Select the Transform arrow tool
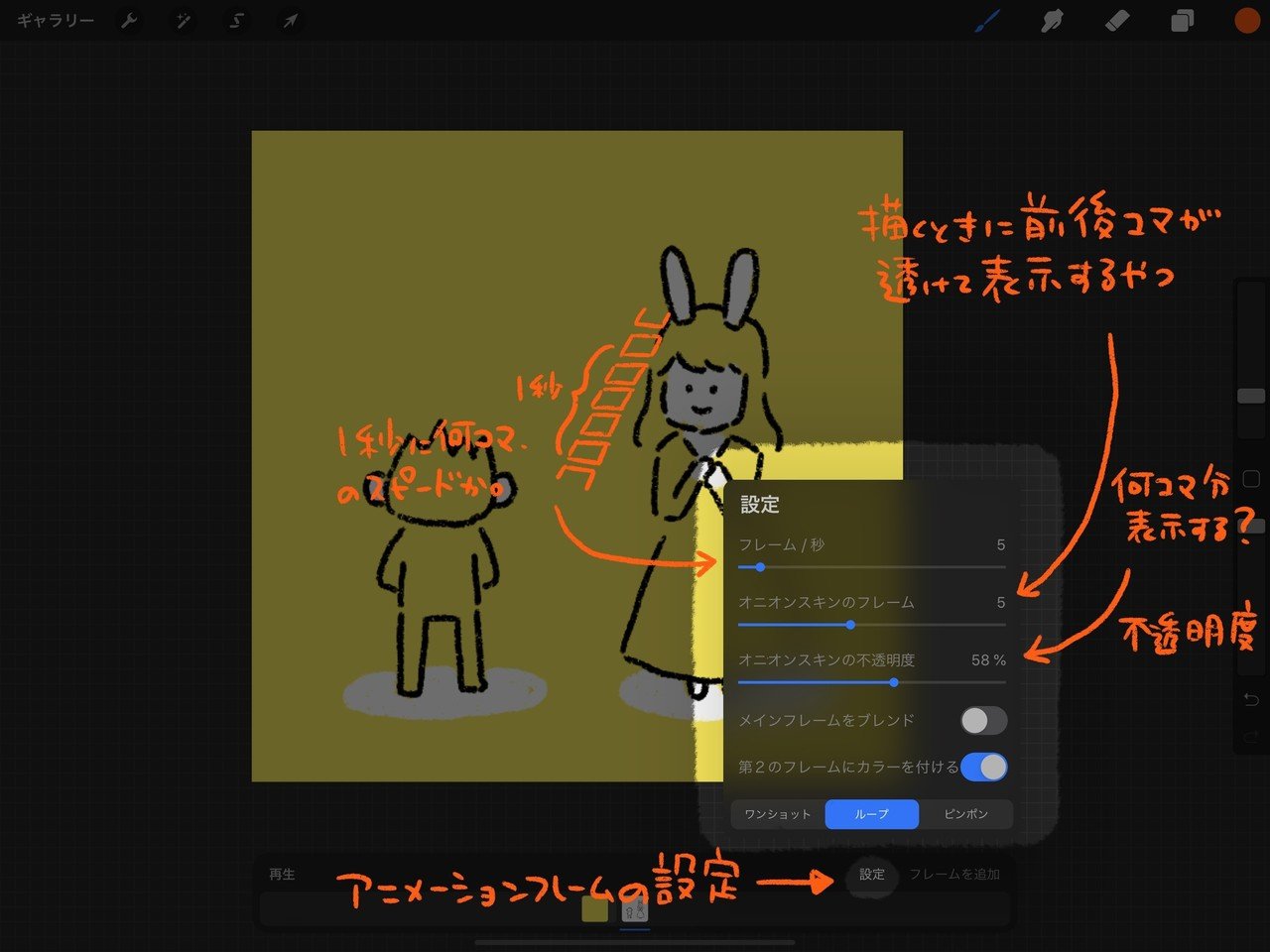Image resolution: width=1270 pixels, height=952 pixels. [288, 20]
